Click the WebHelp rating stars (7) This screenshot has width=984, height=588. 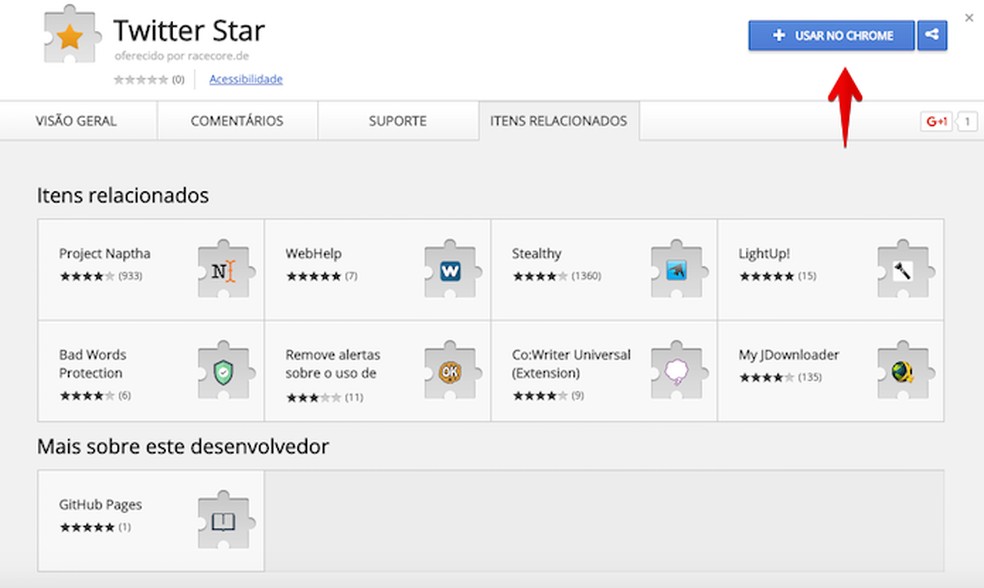pos(322,276)
